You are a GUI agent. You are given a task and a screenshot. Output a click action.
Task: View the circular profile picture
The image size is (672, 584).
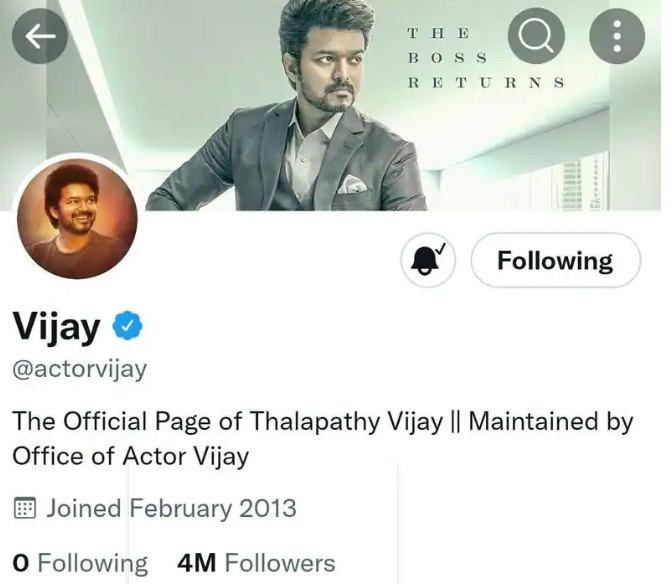(x=77, y=219)
